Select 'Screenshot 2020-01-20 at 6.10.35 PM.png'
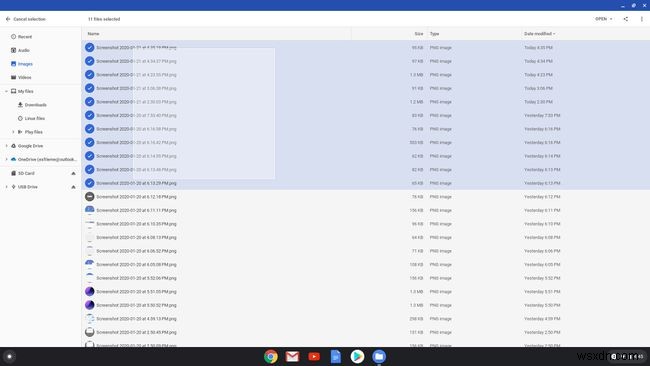650x366 pixels. click(x=136, y=224)
